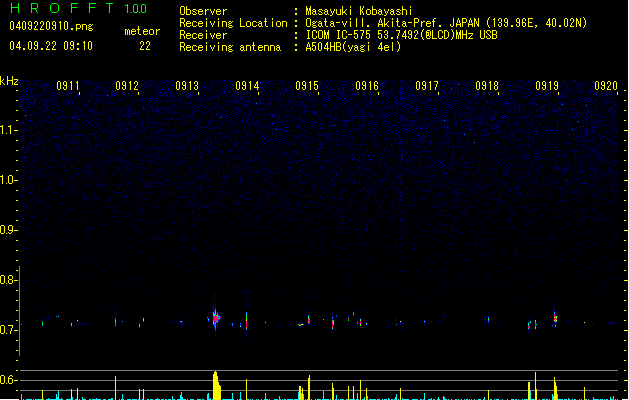
Task: Click the 0911 time marker
Action: click(x=67, y=86)
